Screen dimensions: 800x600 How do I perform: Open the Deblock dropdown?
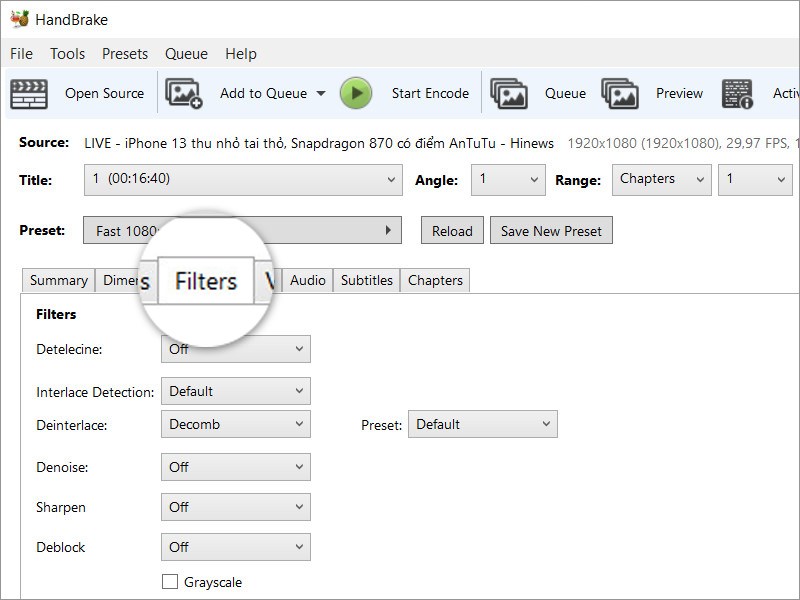coord(236,547)
